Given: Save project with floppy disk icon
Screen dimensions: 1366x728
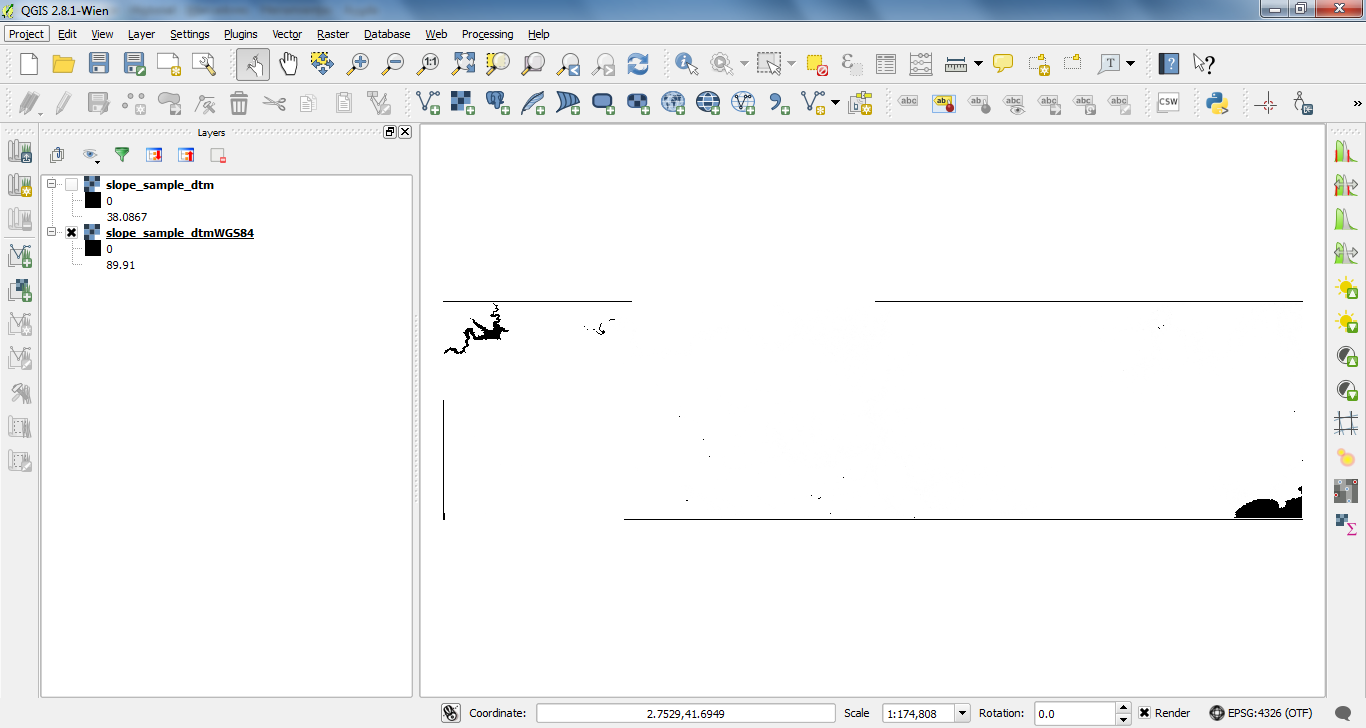Looking at the screenshot, I should [x=99, y=64].
